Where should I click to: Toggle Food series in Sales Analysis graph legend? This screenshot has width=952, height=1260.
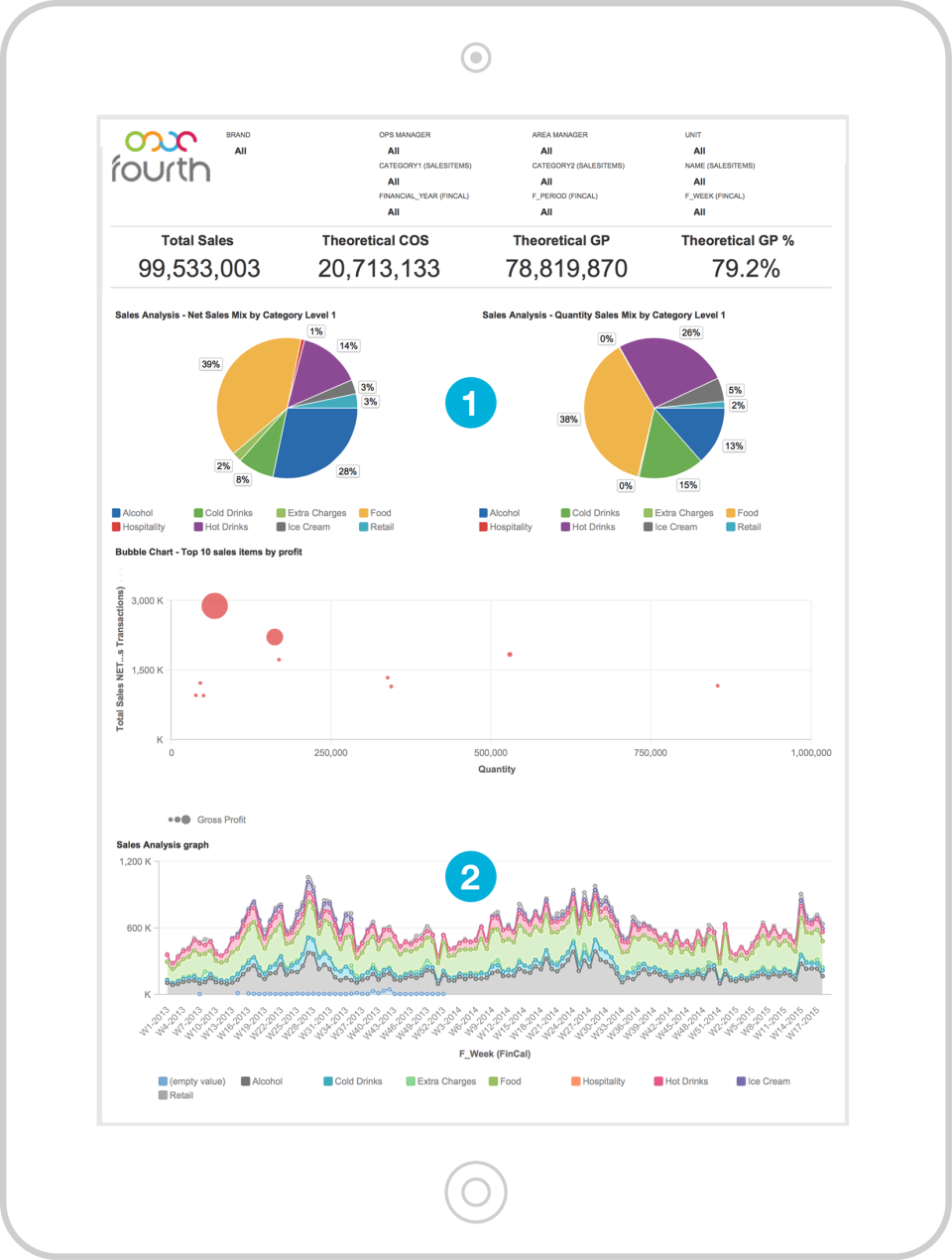[x=505, y=1081]
